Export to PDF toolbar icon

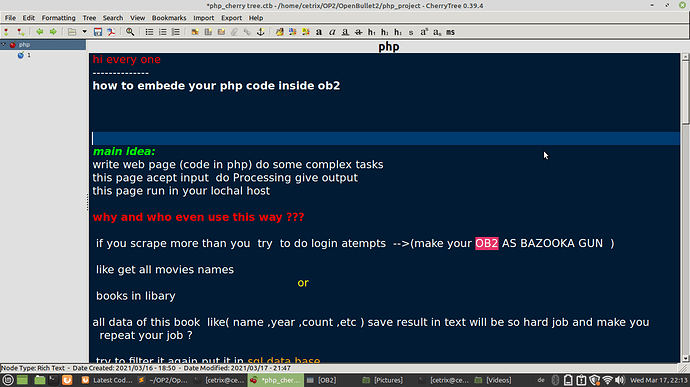point(111,32)
